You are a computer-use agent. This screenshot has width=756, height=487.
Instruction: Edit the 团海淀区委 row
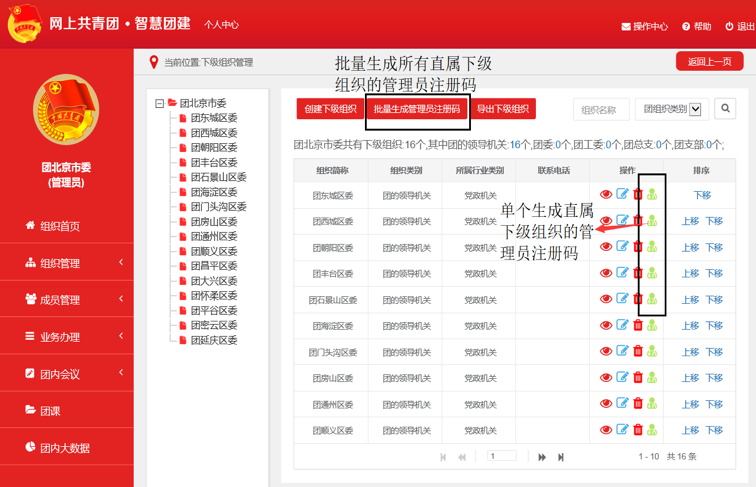pyautogui.click(x=622, y=325)
